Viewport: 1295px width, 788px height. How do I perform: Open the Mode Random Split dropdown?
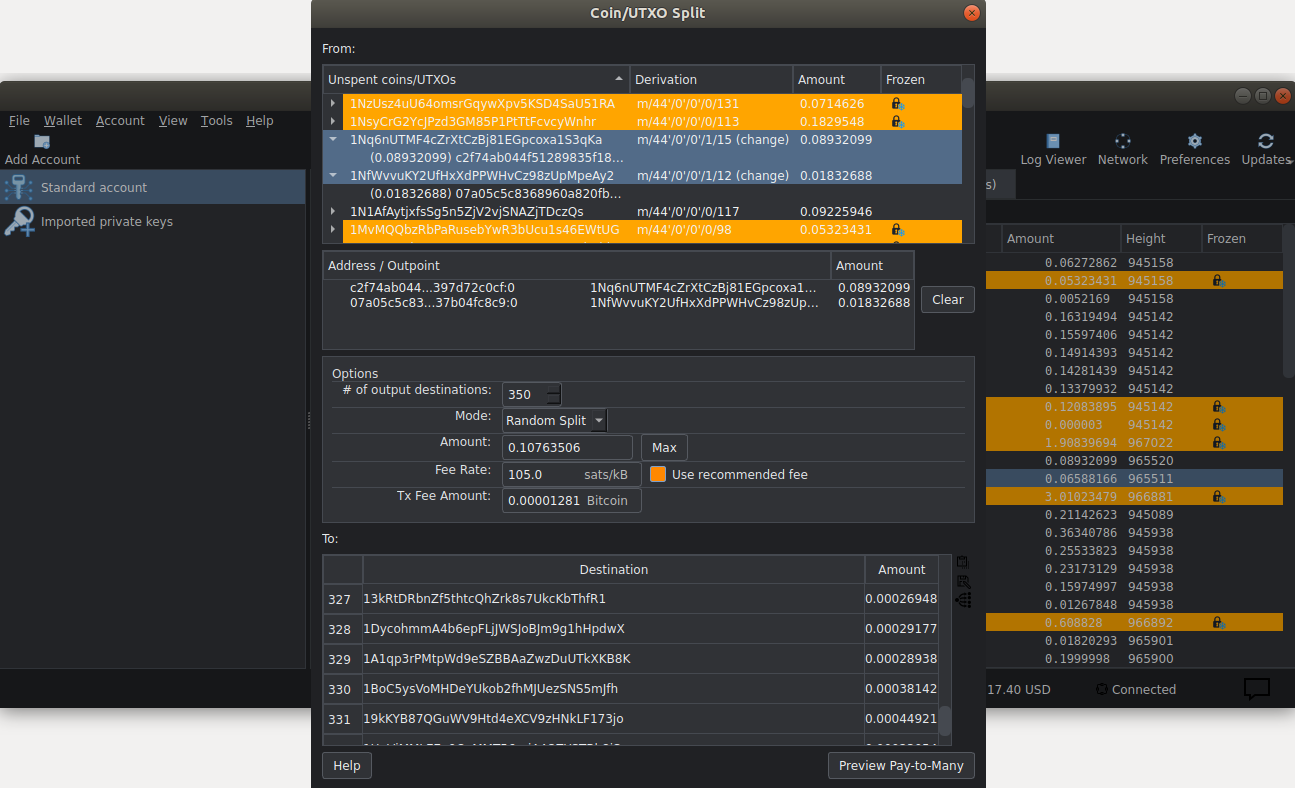click(x=554, y=420)
